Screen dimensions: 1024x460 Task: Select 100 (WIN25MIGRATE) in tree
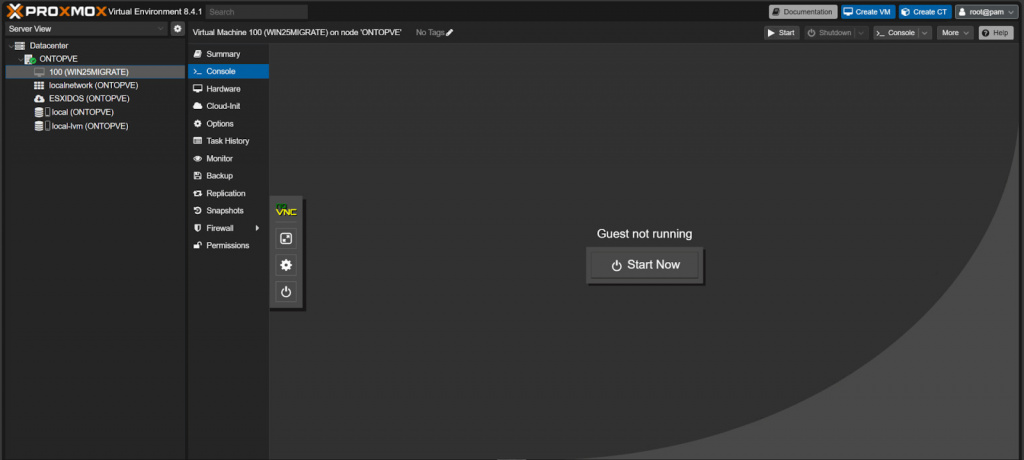95,72
